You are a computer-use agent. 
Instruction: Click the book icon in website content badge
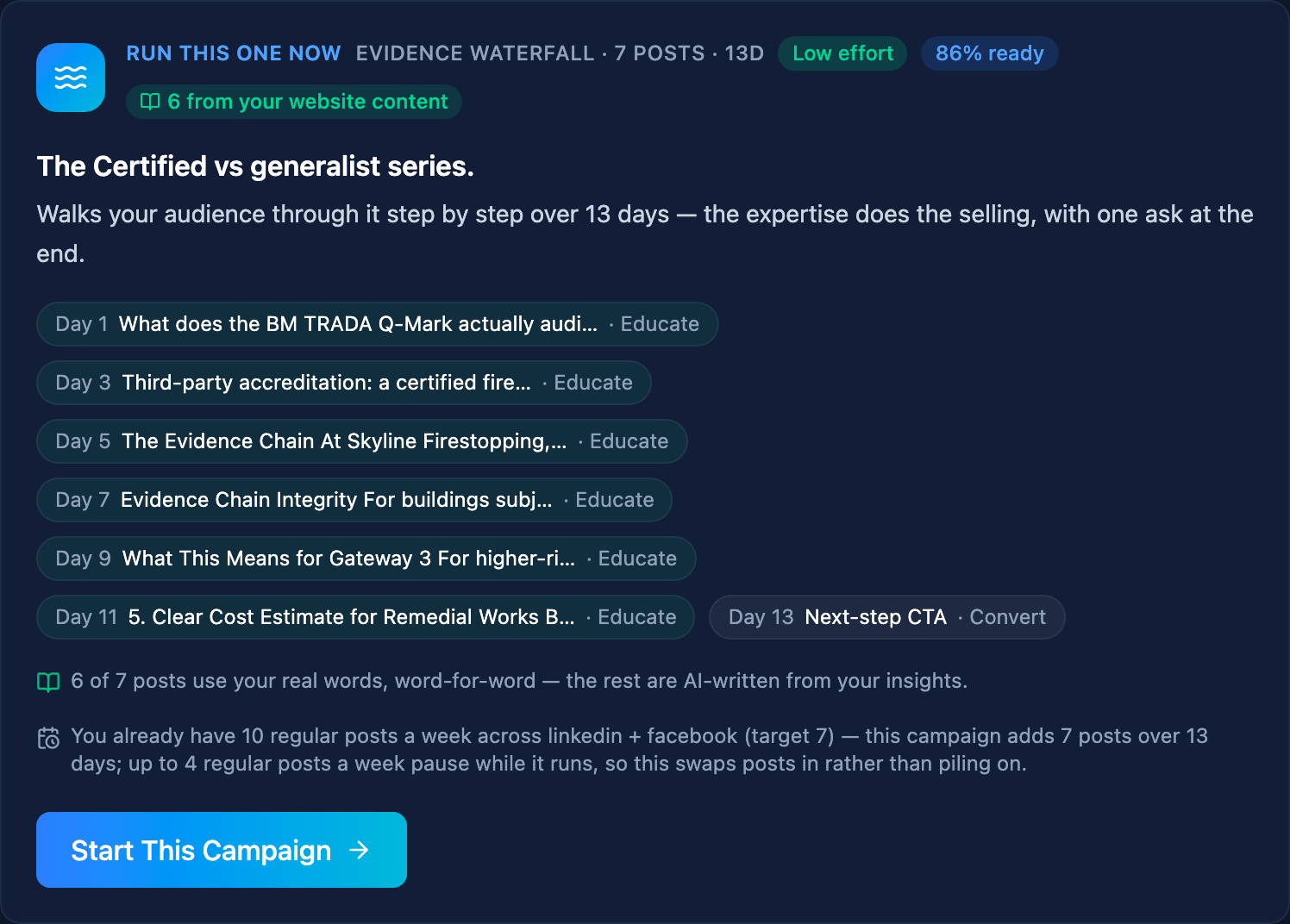click(150, 102)
